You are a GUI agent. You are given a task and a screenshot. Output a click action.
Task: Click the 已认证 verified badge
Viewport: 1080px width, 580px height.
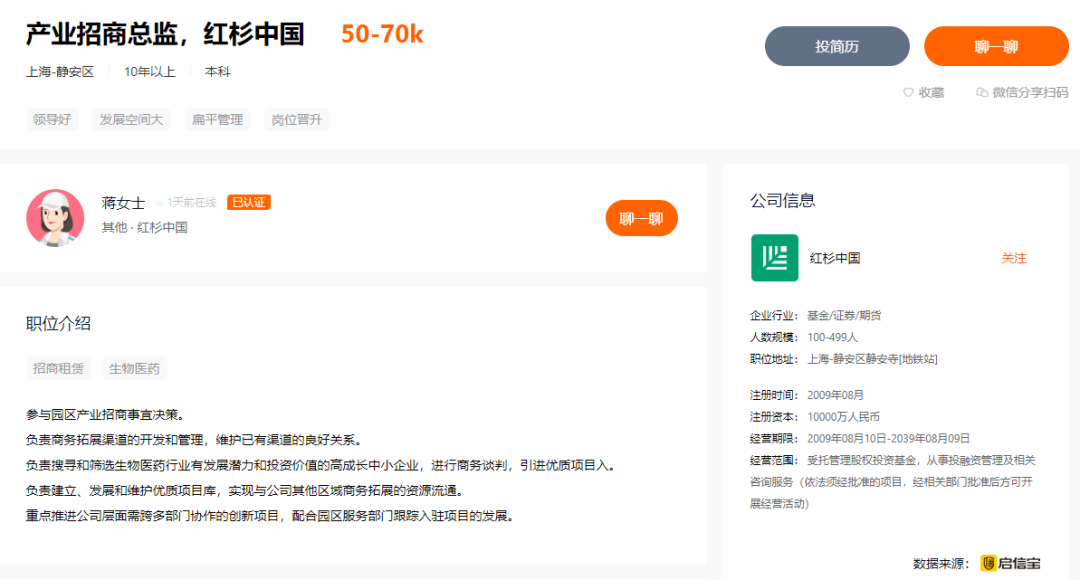(248, 201)
